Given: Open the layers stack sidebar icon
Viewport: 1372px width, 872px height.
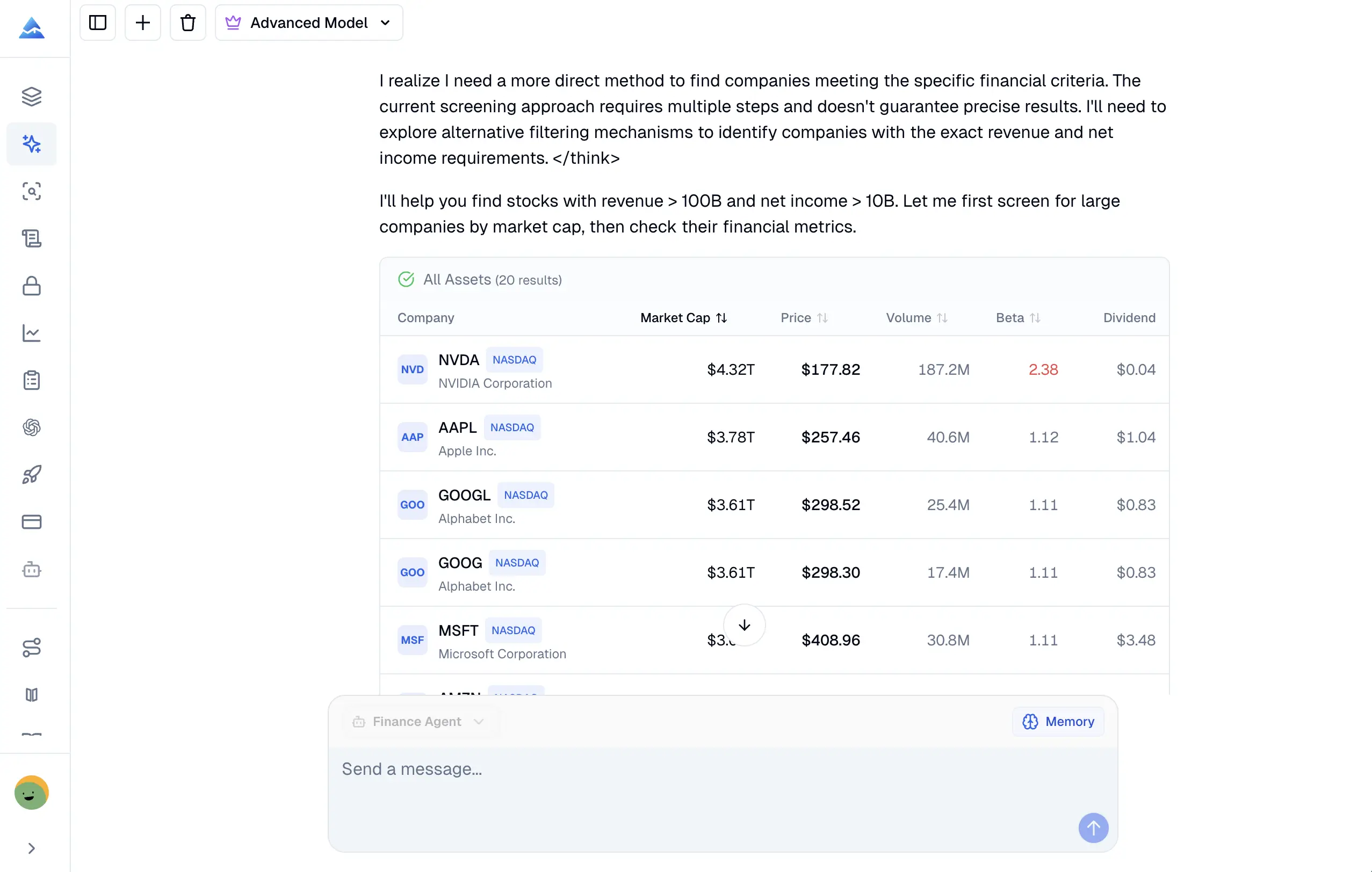Looking at the screenshot, I should (31, 96).
